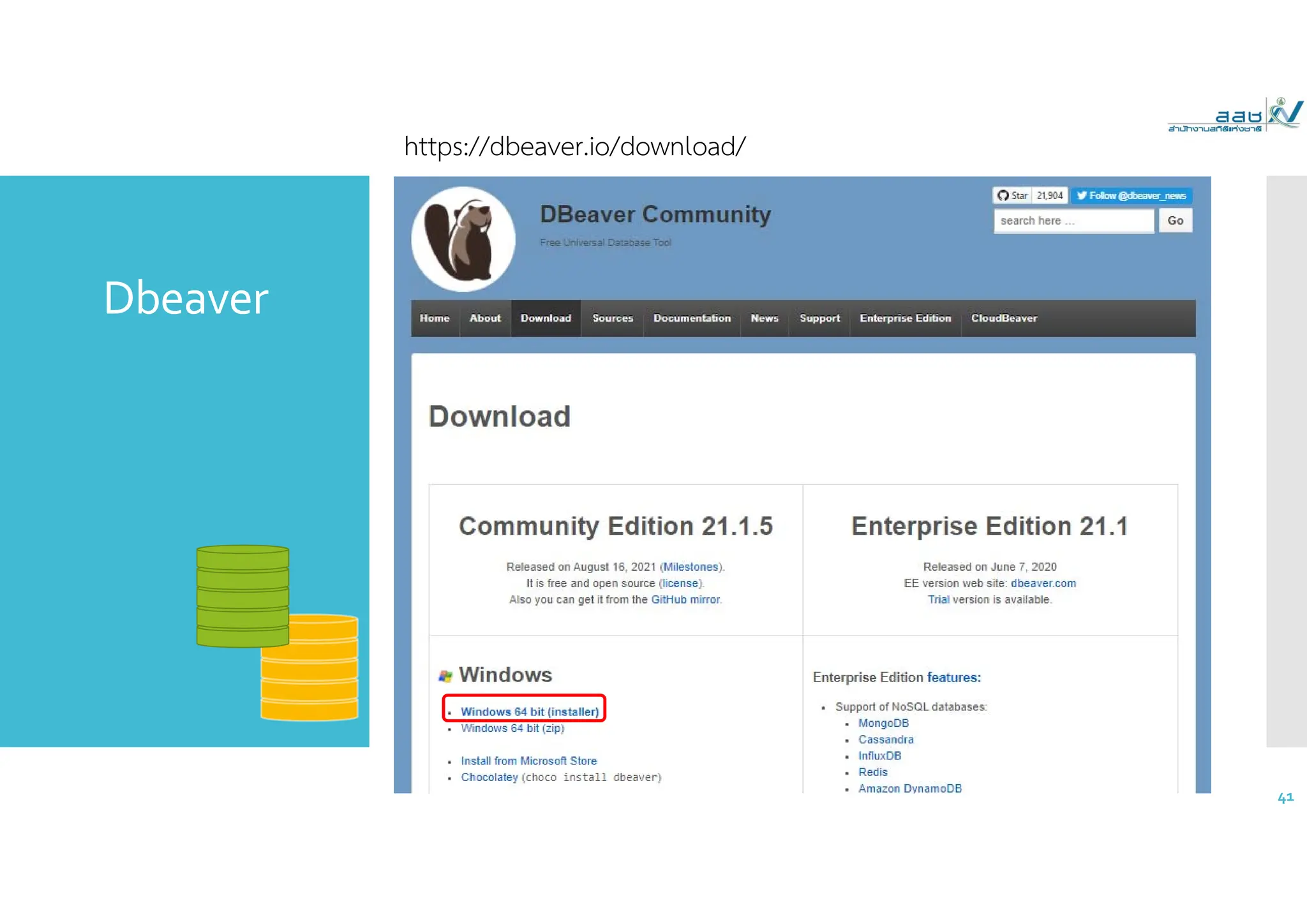Go to the Sources menu item
Viewport: 1307px width, 924px height.
[x=613, y=318]
